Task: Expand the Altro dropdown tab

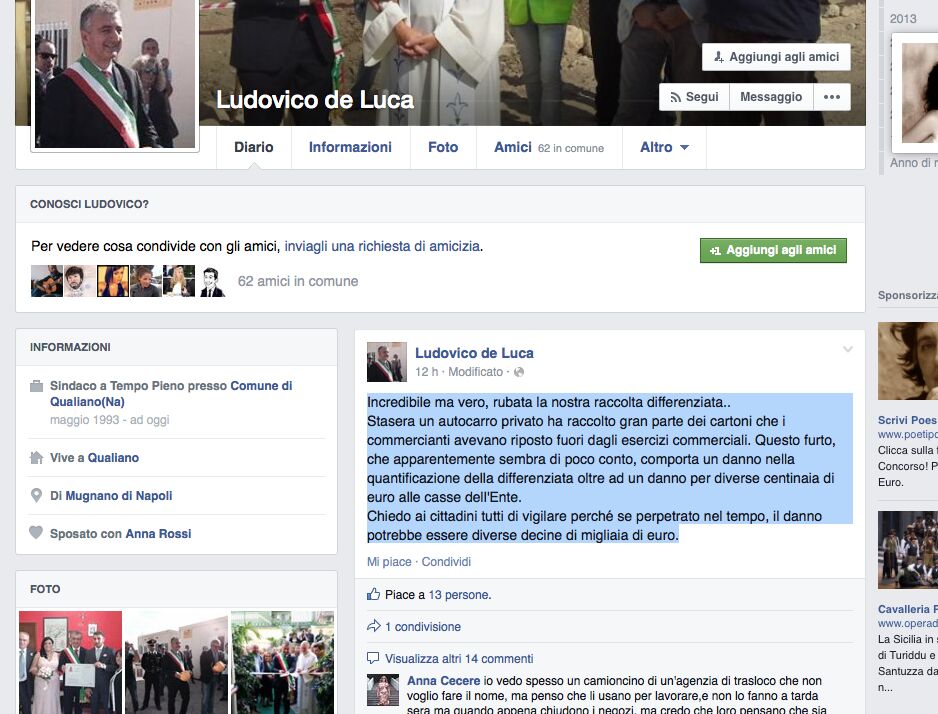Action: click(664, 147)
